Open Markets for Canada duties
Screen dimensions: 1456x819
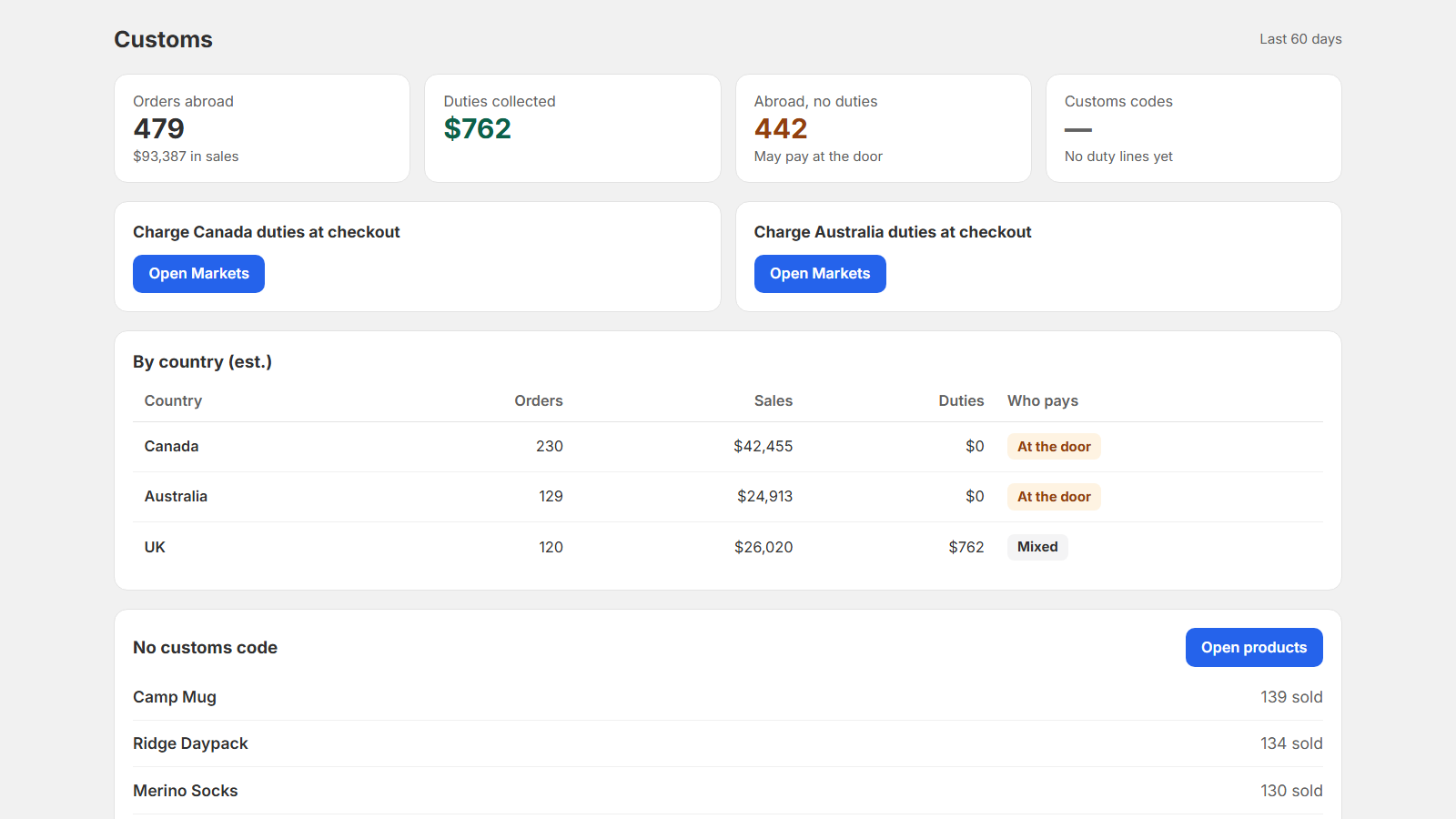click(198, 274)
